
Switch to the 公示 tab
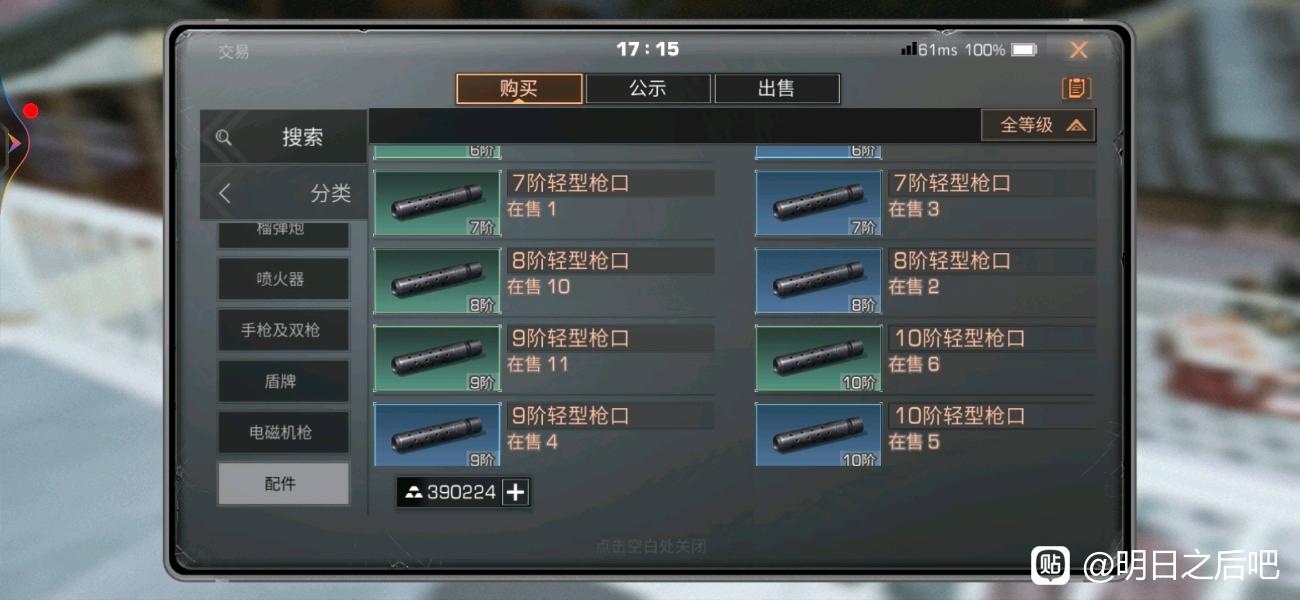[648, 88]
